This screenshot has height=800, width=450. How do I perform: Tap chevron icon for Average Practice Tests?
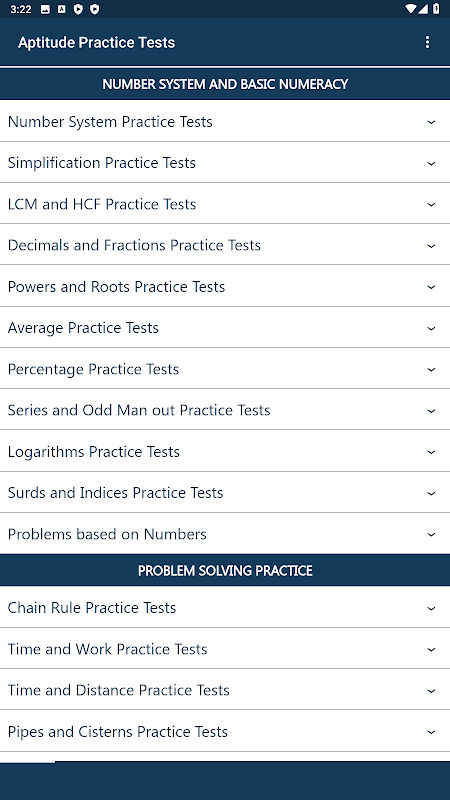tap(431, 328)
